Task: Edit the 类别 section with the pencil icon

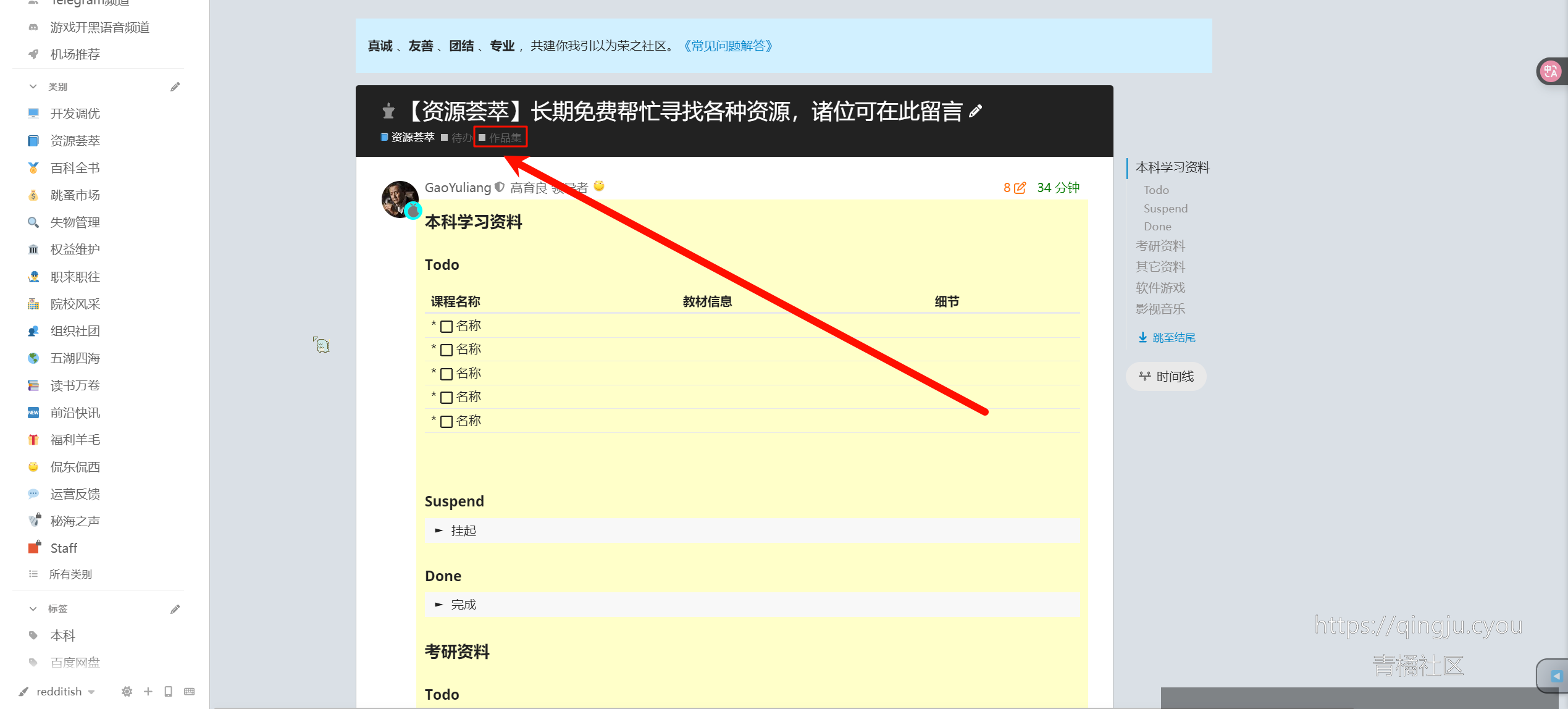Action: [175, 86]
